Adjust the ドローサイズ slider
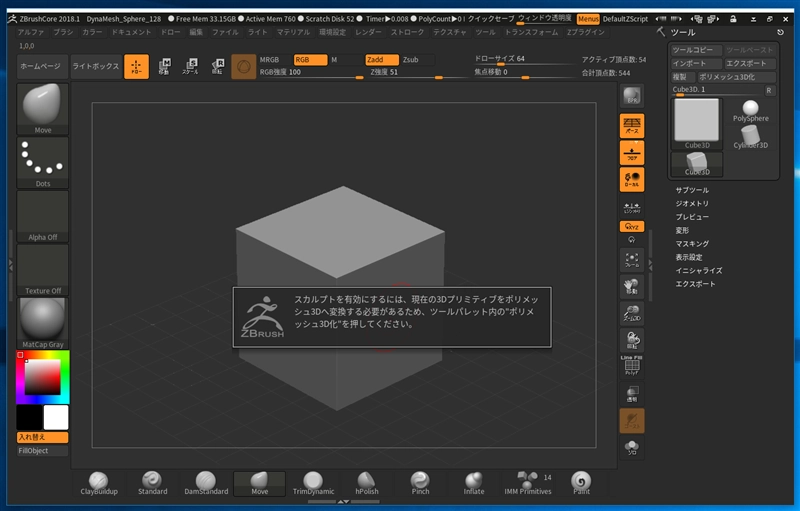Viewport: 800px width, 511px height. click(524, 60)
